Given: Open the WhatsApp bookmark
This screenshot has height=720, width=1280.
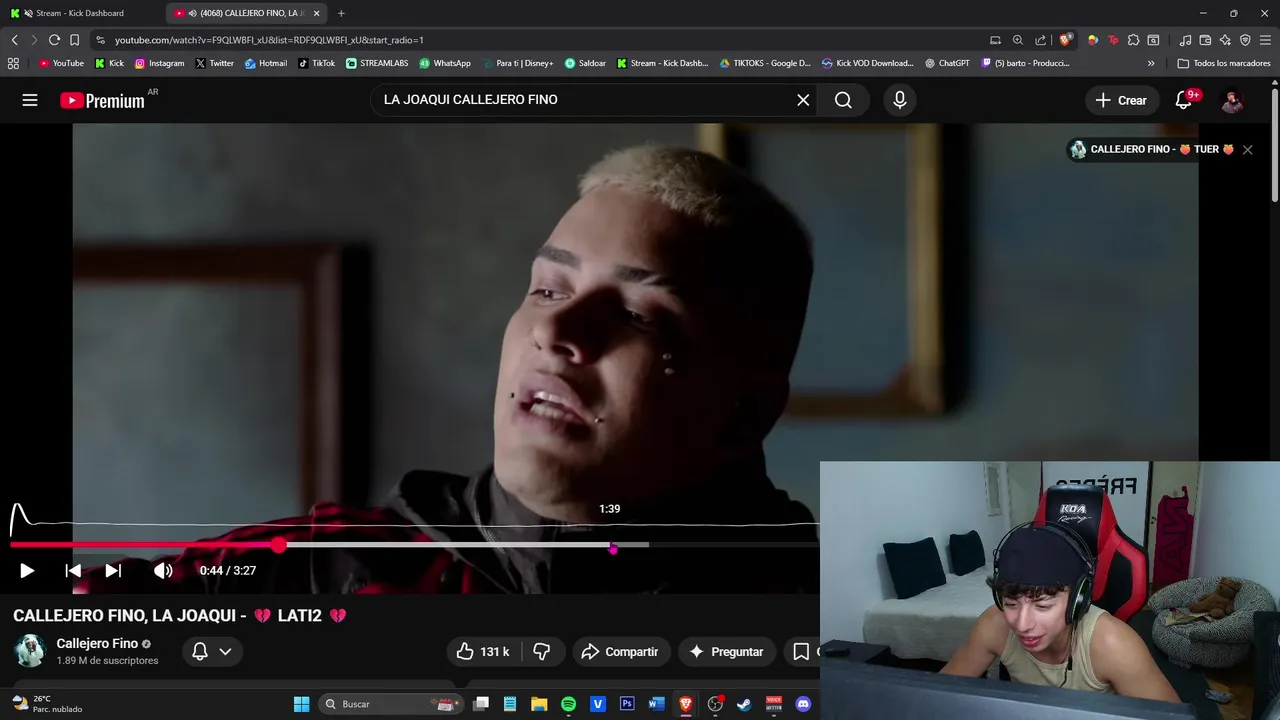Looking at the screenshot, I should [445, 63].
